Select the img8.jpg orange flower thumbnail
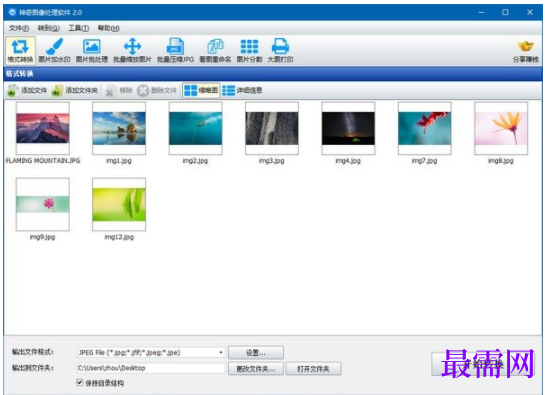553x395 pixels. click(x=501, y=128)
